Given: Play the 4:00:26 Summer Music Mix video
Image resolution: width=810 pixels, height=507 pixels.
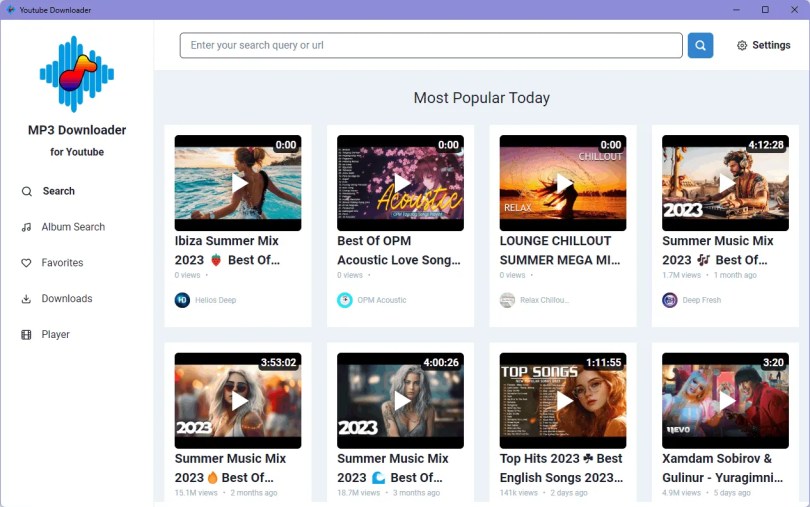Looking at the screenshot, I should coord(400,401).
